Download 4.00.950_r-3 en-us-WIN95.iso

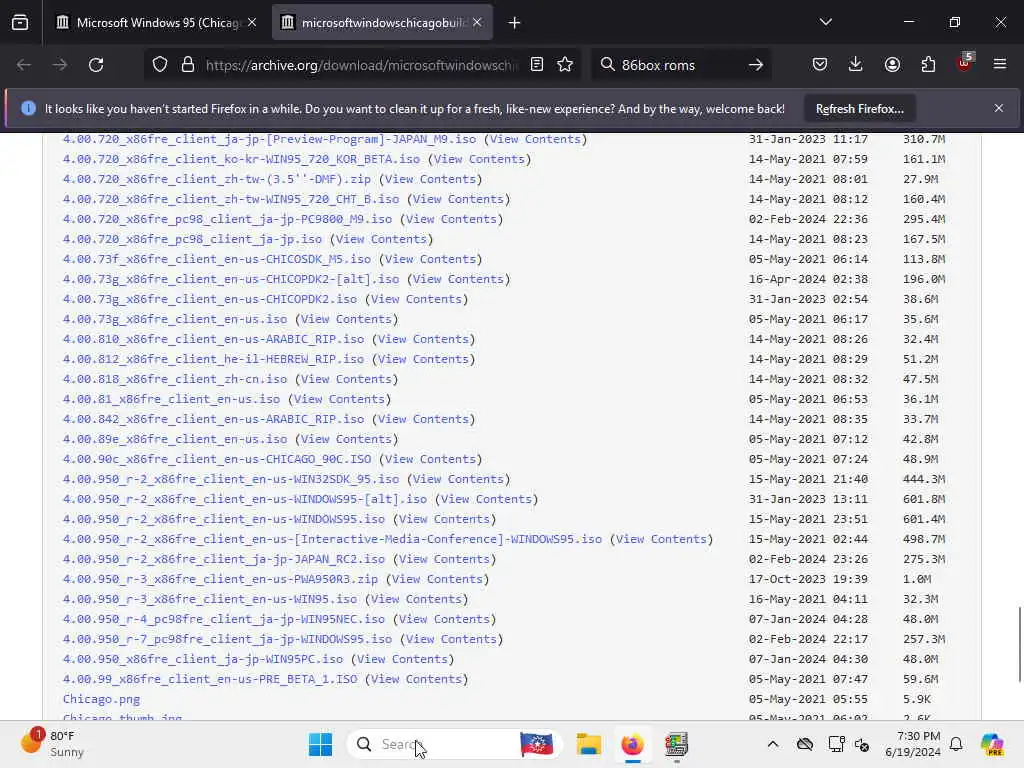[x=210, y=599]
